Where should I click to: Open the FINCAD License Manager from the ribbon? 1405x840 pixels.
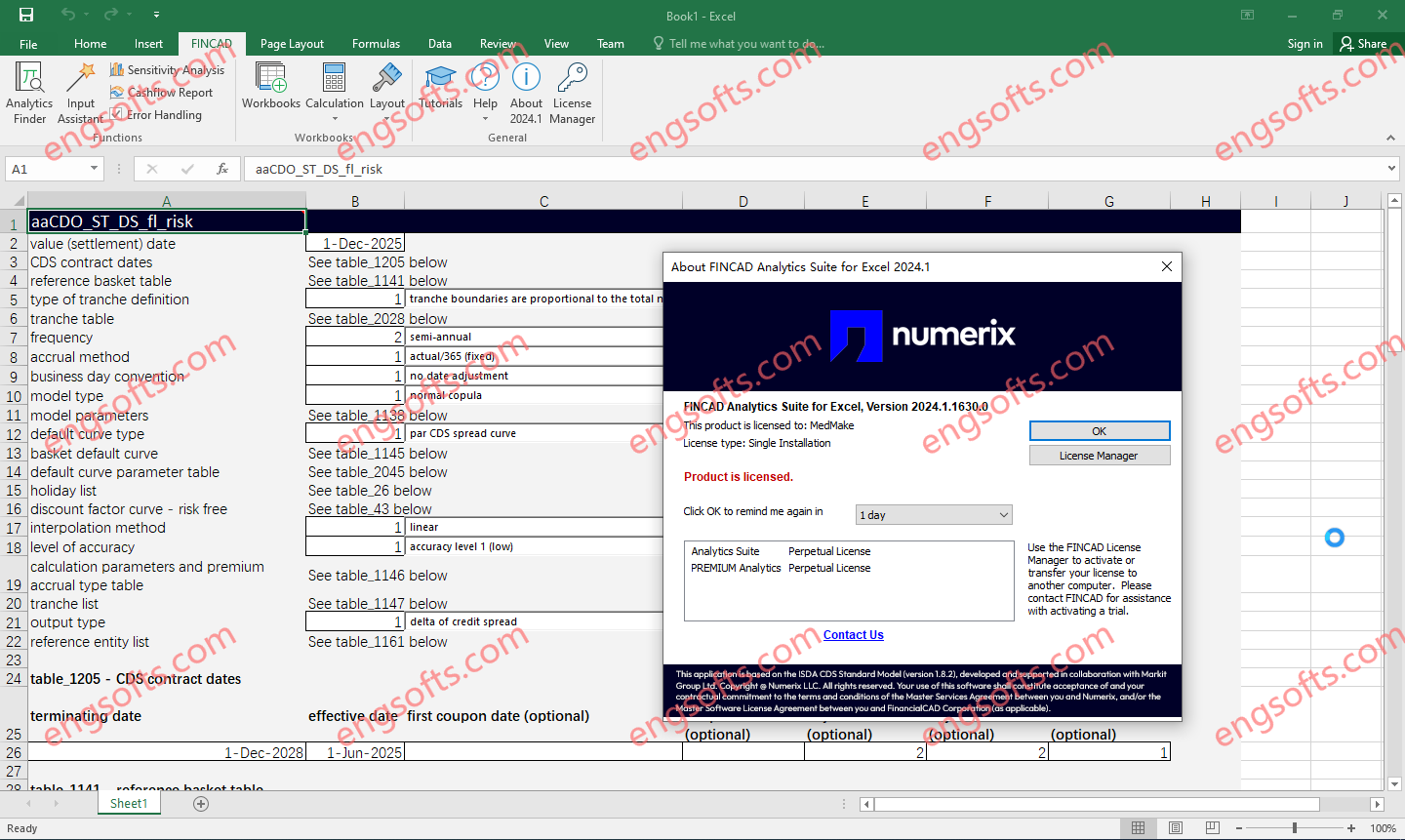[572, 92]
